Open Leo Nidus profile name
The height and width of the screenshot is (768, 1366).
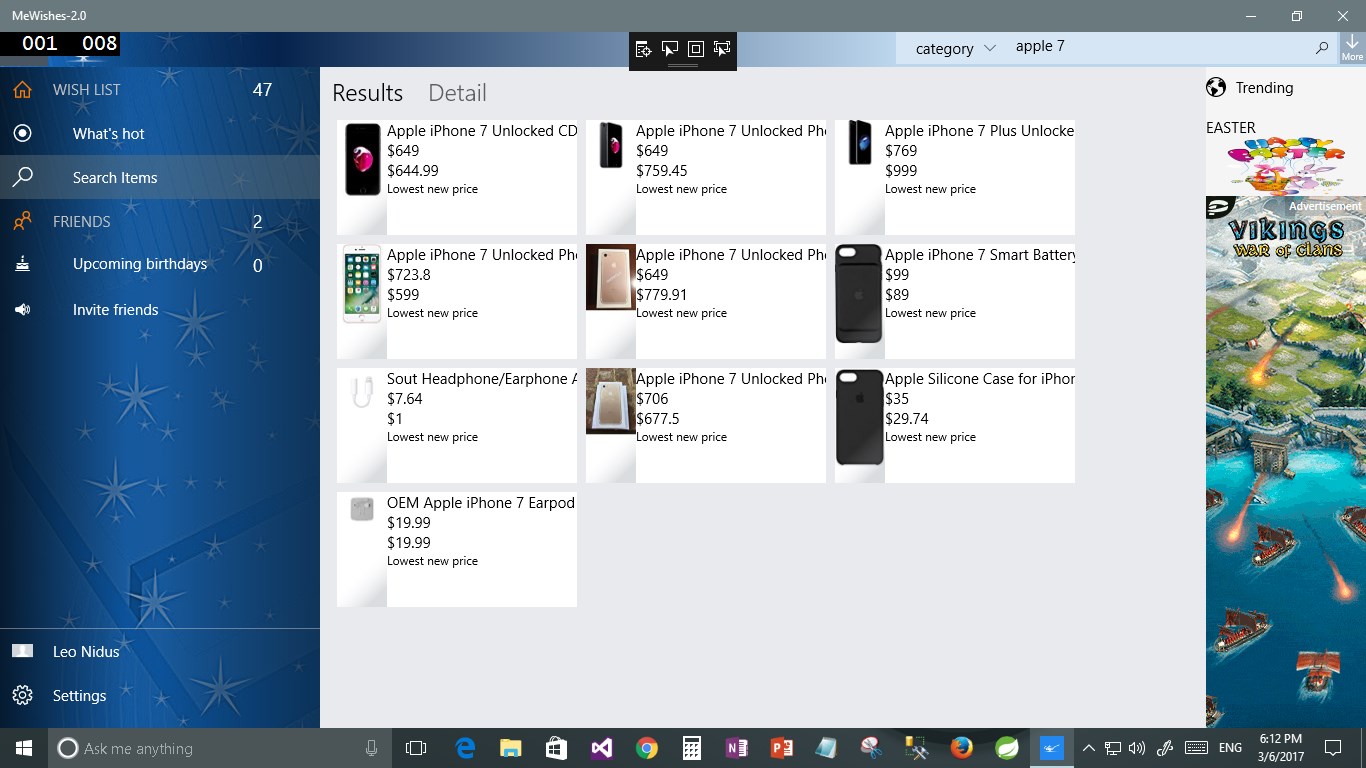coord(86,651)
